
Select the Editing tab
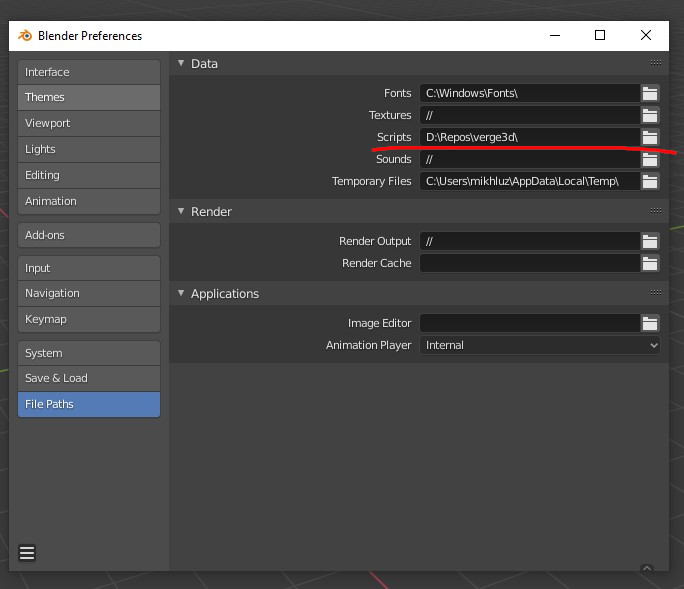click(89, 175)
